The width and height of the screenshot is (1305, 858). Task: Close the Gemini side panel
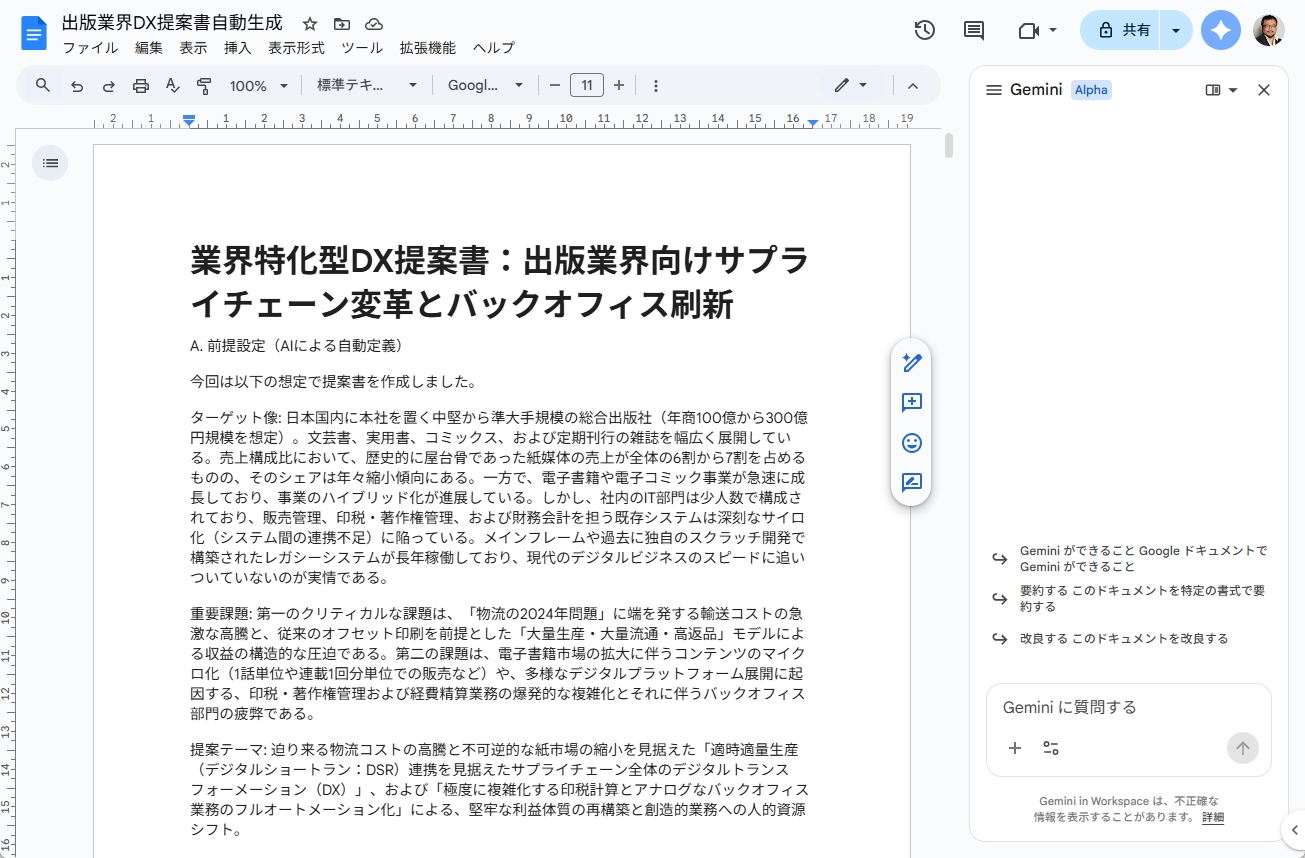pos(1263,90)
